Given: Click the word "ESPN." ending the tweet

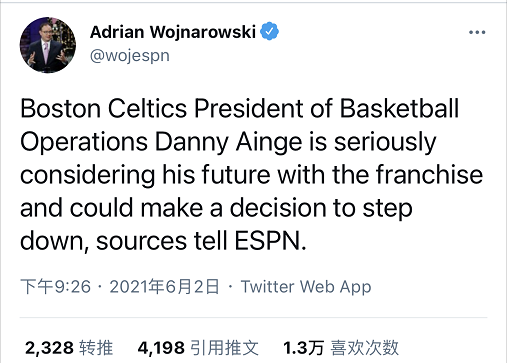Looking at the screenshot, I should pyautogui.click(x=270, y=241).
